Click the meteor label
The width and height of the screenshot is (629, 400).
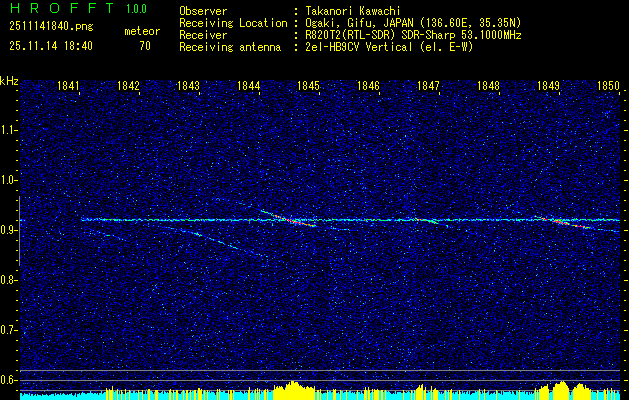[142, 31]
